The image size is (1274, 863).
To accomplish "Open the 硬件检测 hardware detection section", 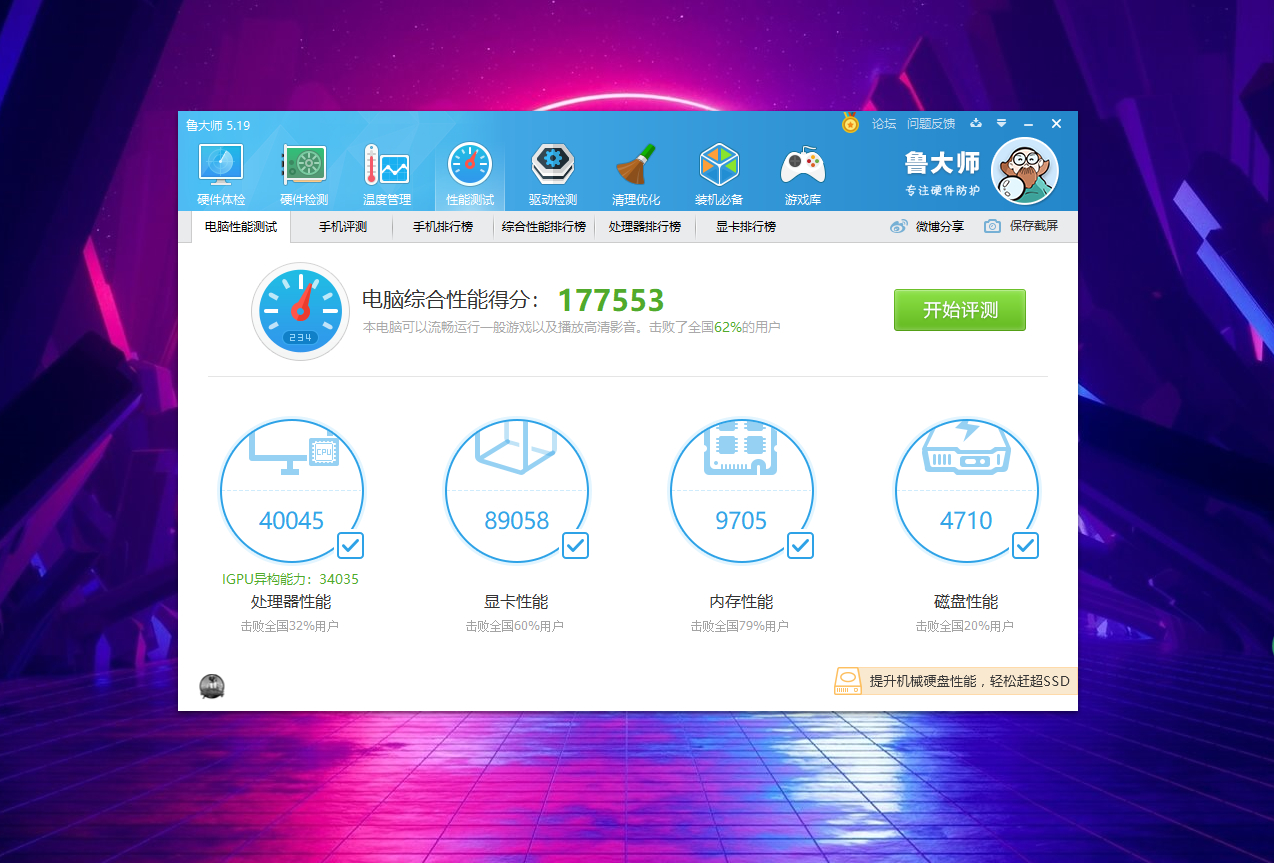I will click(x=304, y=175).
